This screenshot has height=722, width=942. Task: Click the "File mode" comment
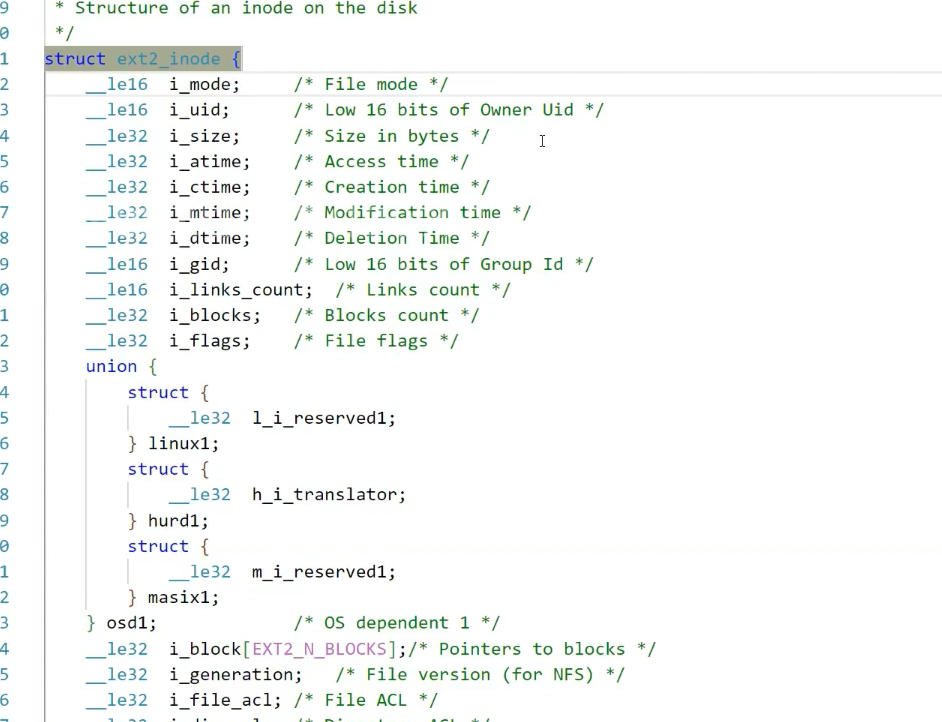pyautogui.click(x=371, y=84)
